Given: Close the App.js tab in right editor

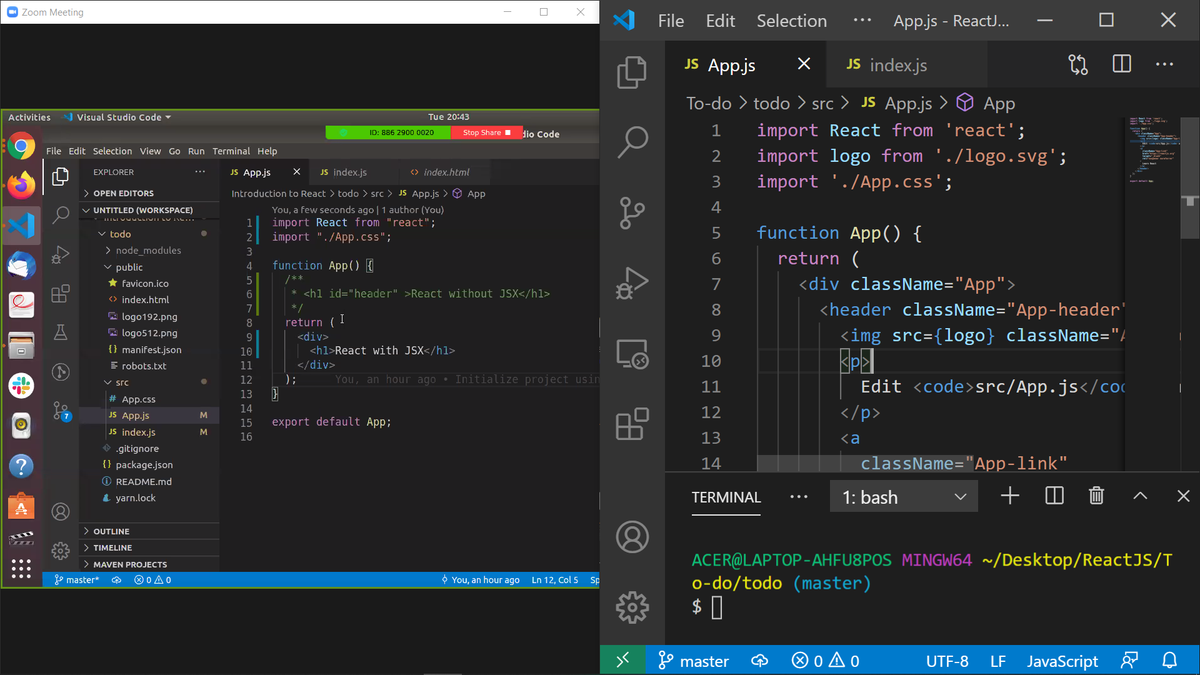Looking at the screenshot, I should [x=804, y=64].
